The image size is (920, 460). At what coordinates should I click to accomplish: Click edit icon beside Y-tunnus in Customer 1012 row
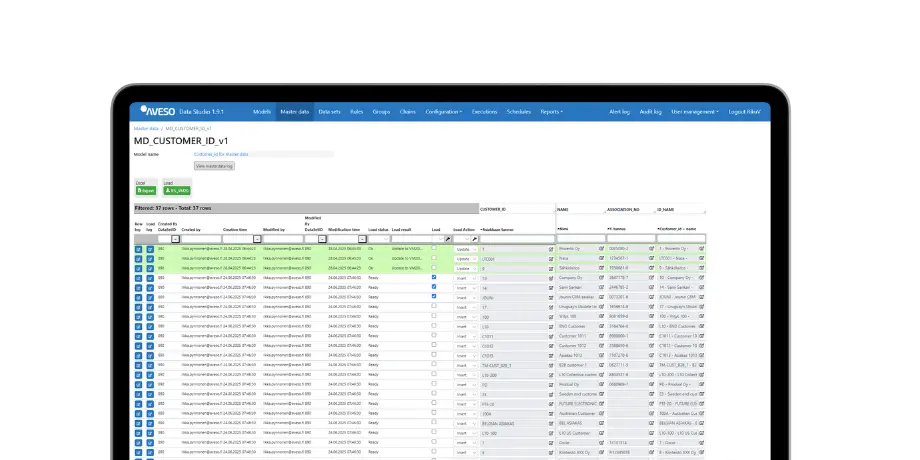tap(651, 346)
